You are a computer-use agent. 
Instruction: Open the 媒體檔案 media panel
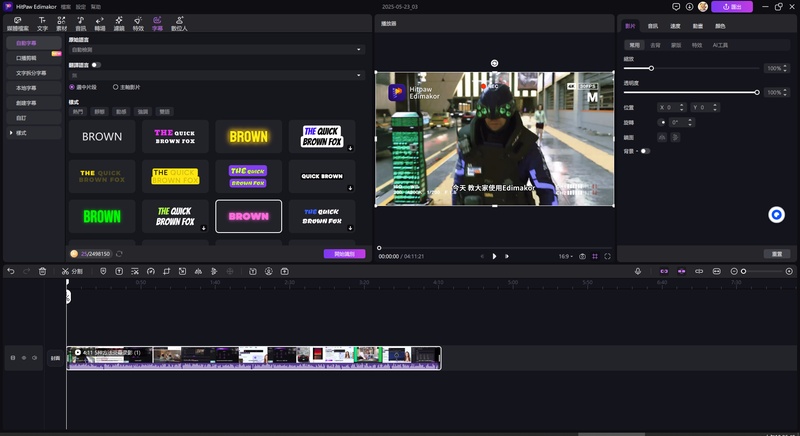click(19, 23)
